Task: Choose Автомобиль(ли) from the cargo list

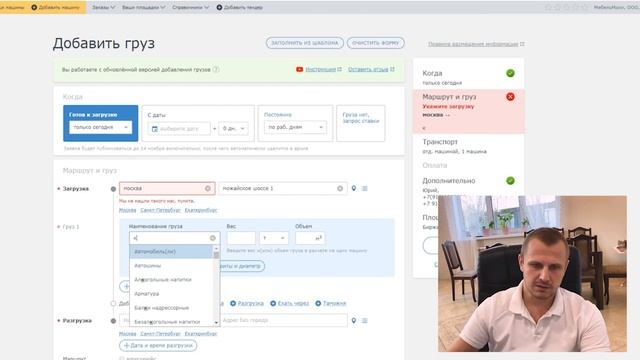Action: coord(171,251)
